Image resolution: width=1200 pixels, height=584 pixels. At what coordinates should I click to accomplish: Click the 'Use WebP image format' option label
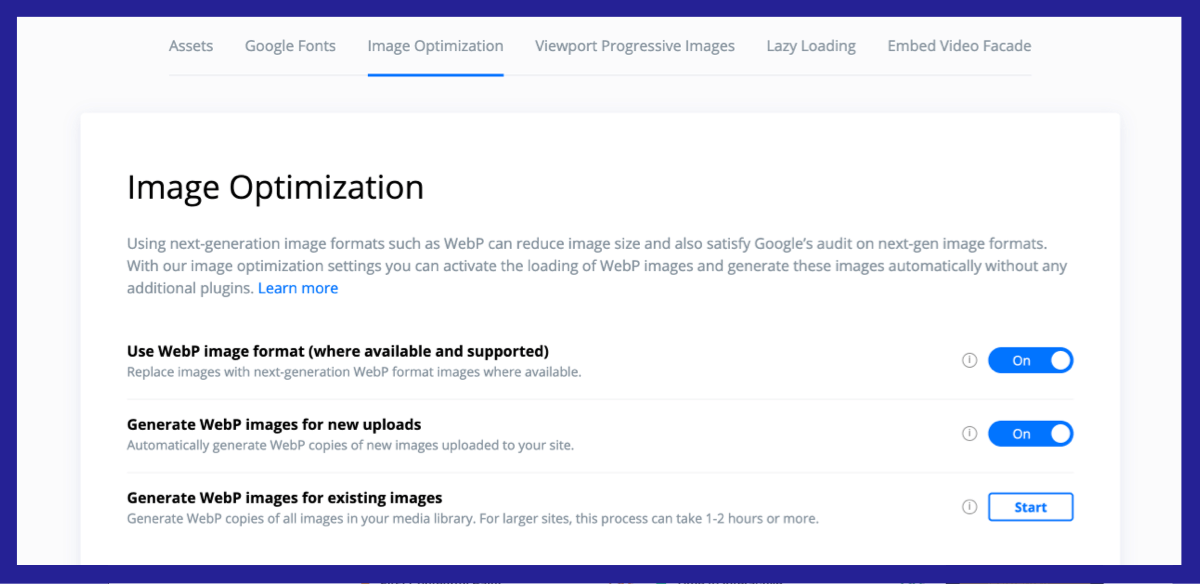point(338,352)
